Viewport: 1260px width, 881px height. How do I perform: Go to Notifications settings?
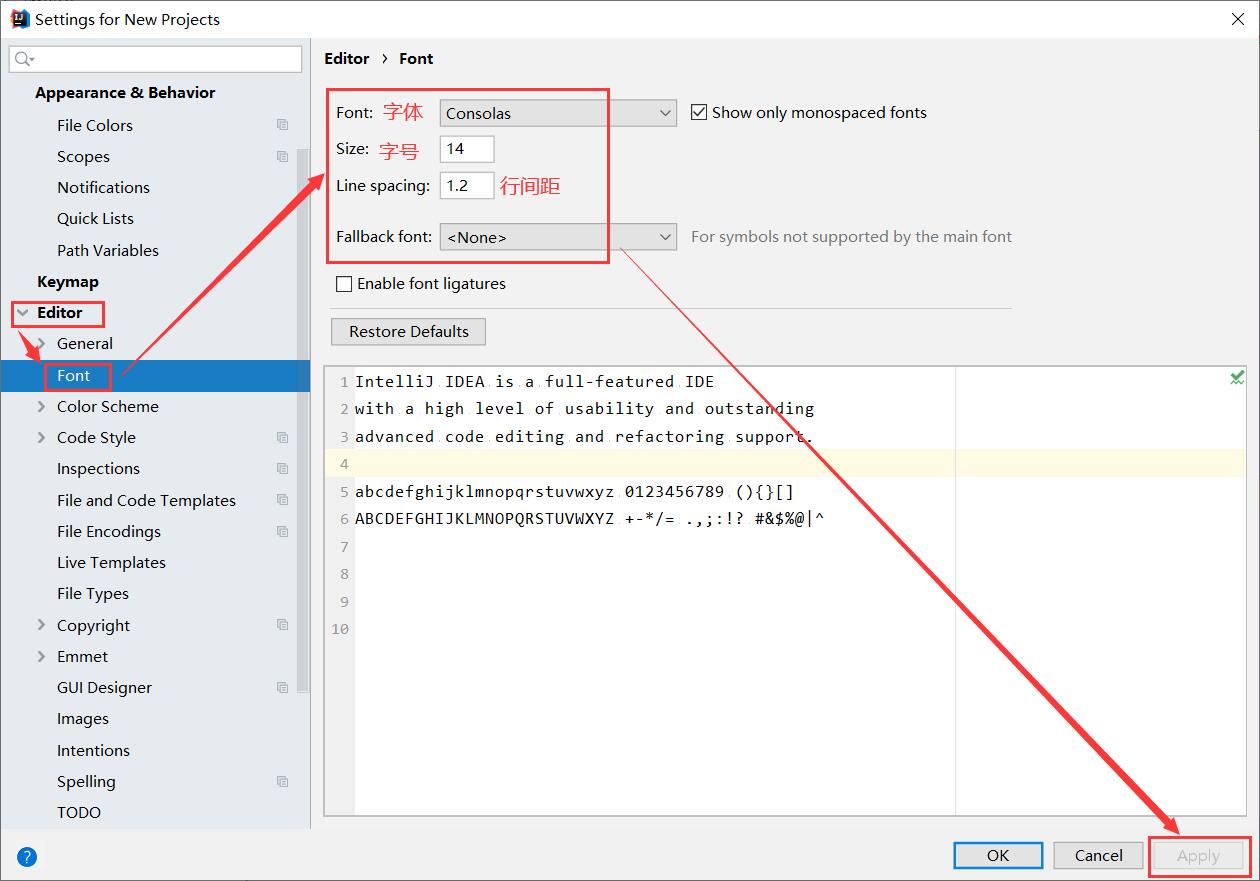(x=103, y=187)
